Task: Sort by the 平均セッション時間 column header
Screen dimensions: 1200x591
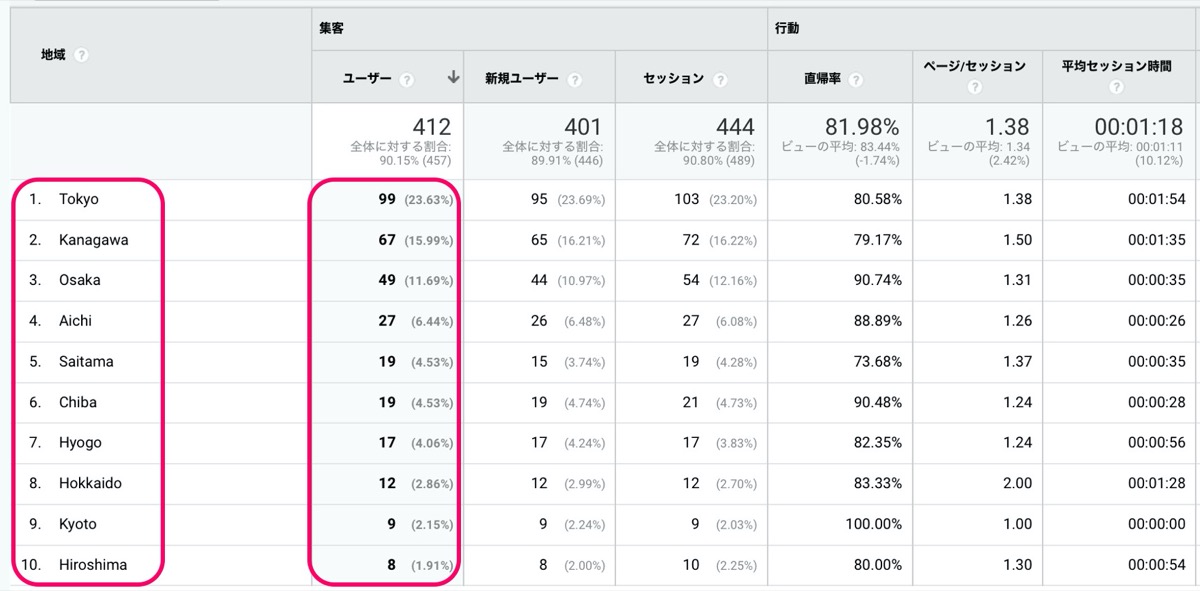Action: pos(1116,66)
